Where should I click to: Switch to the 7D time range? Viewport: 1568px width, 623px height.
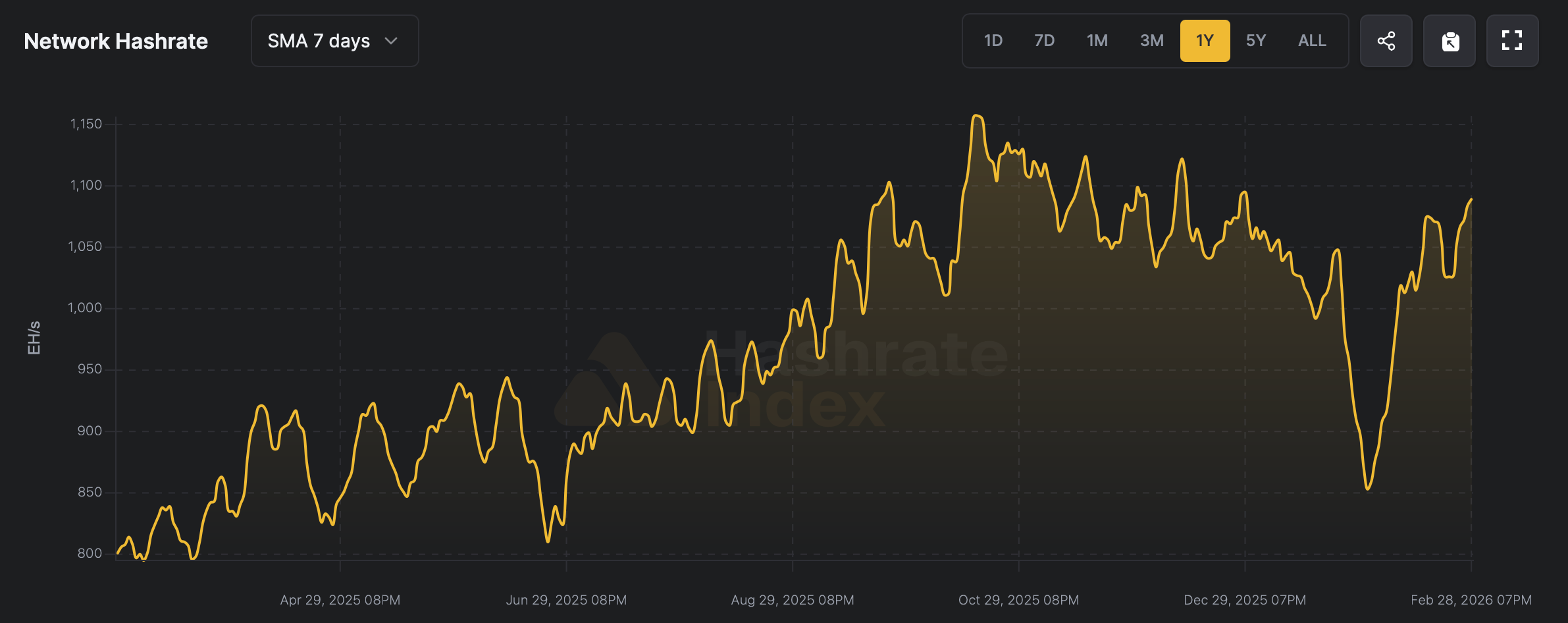tap(1044, 41)
